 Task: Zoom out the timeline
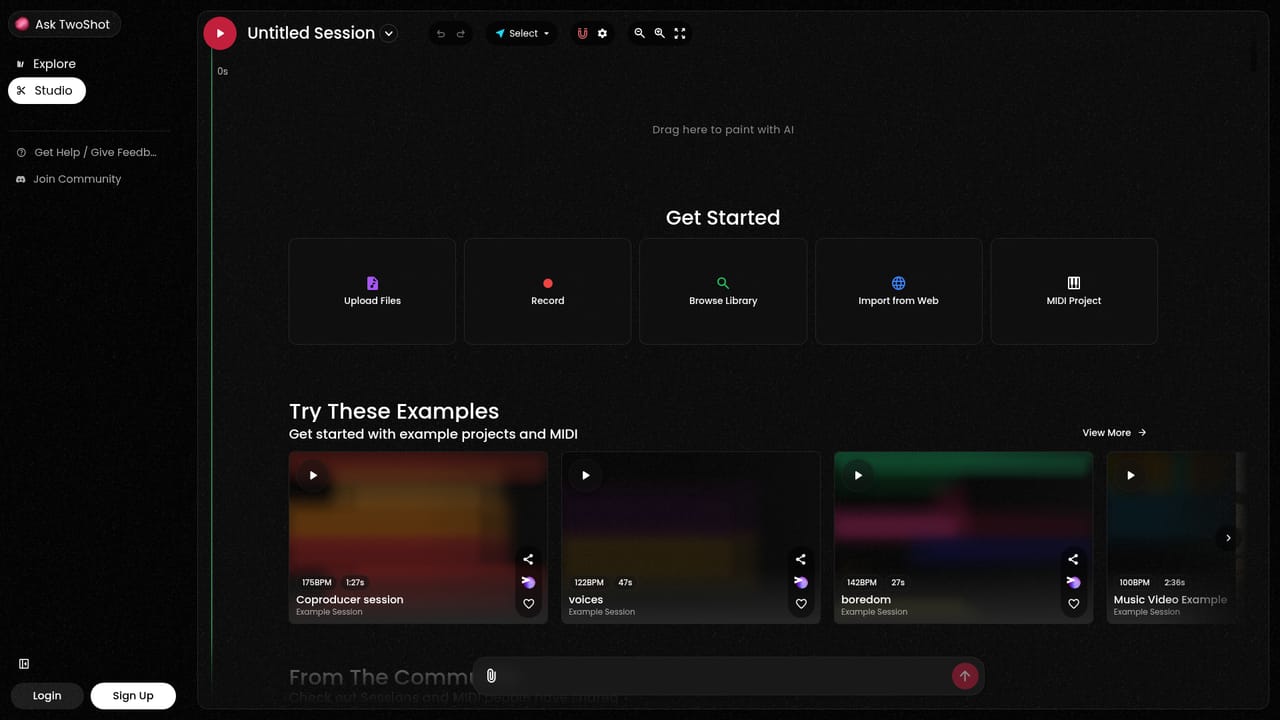tap(640, 33)
